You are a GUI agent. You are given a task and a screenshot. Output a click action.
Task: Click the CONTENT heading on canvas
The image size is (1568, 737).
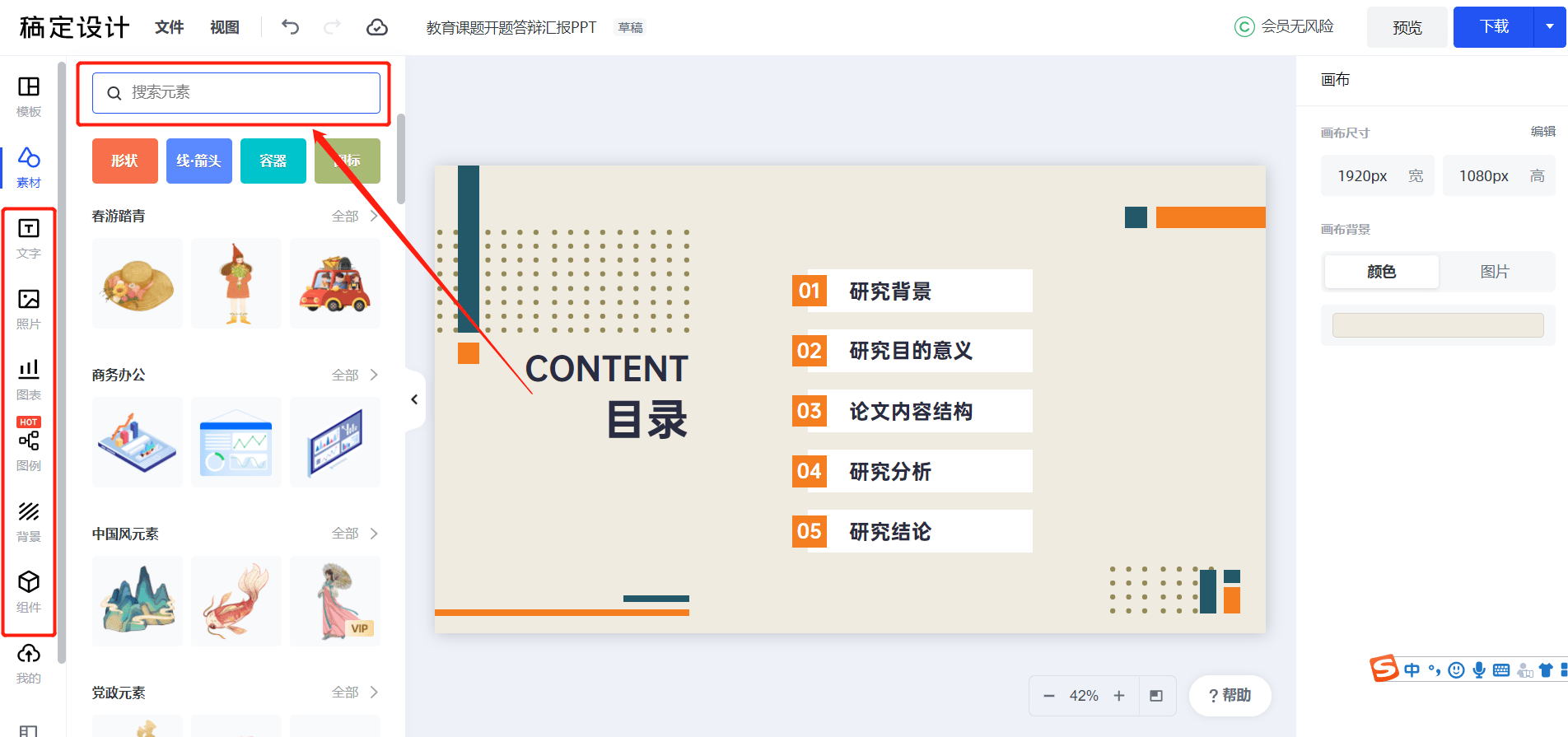pos(607,369)
